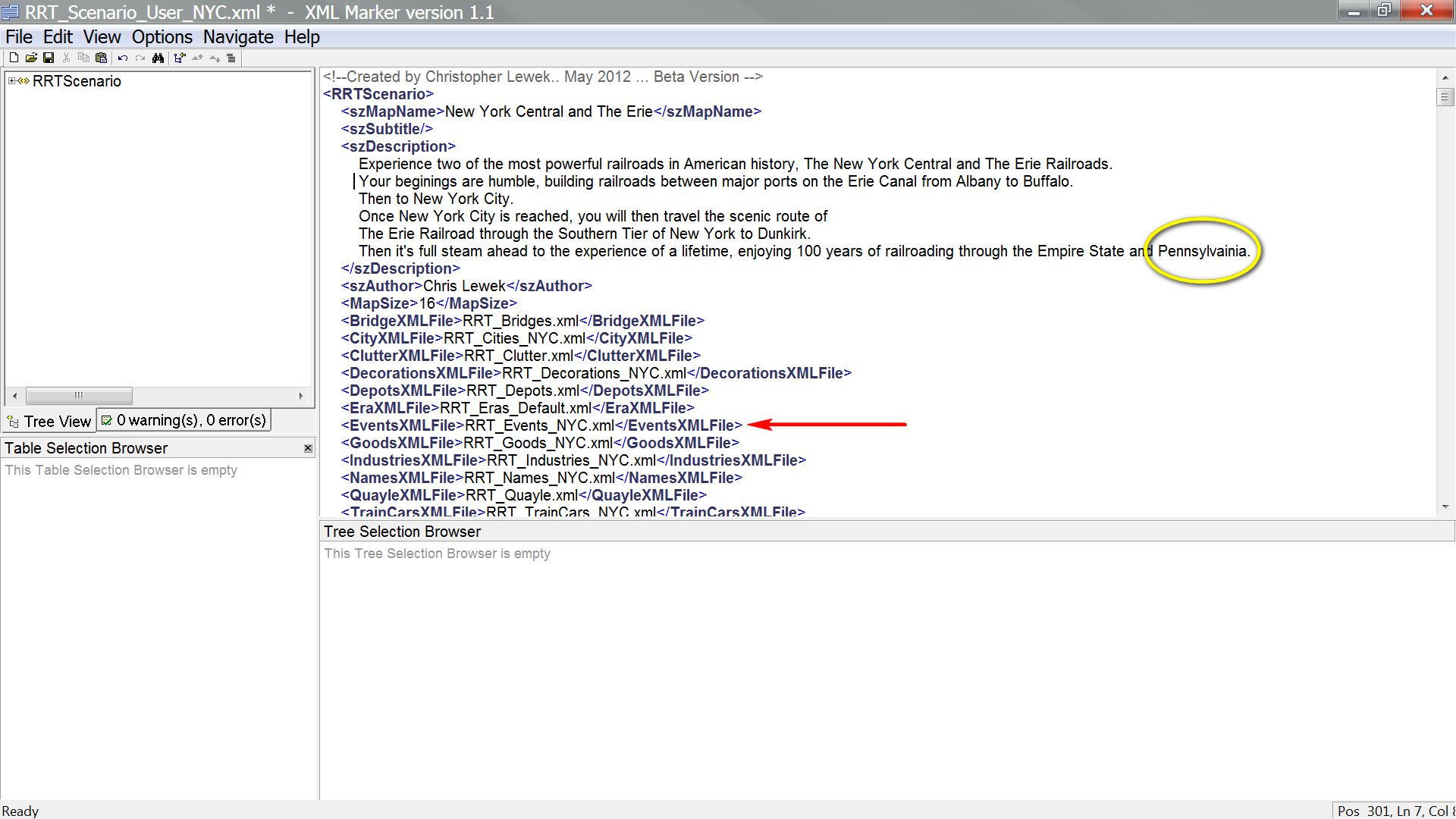Click the 'Created by Christopher Lewek' comment line

(543, 77)
